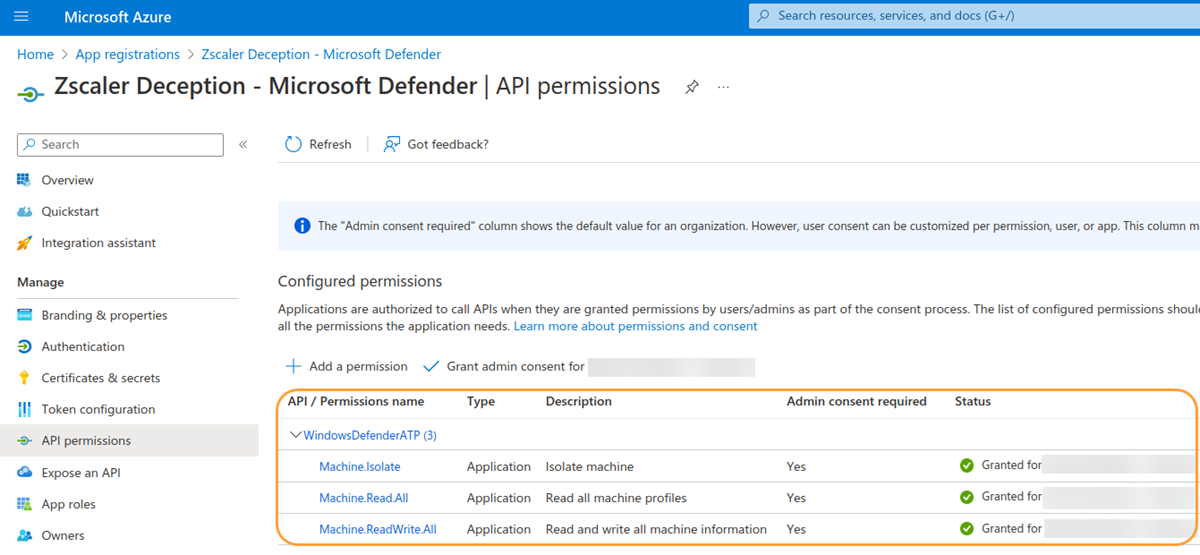Screen dimensions: 1200x555
Task: Pin the API permissions page
Action: point(691,87)
